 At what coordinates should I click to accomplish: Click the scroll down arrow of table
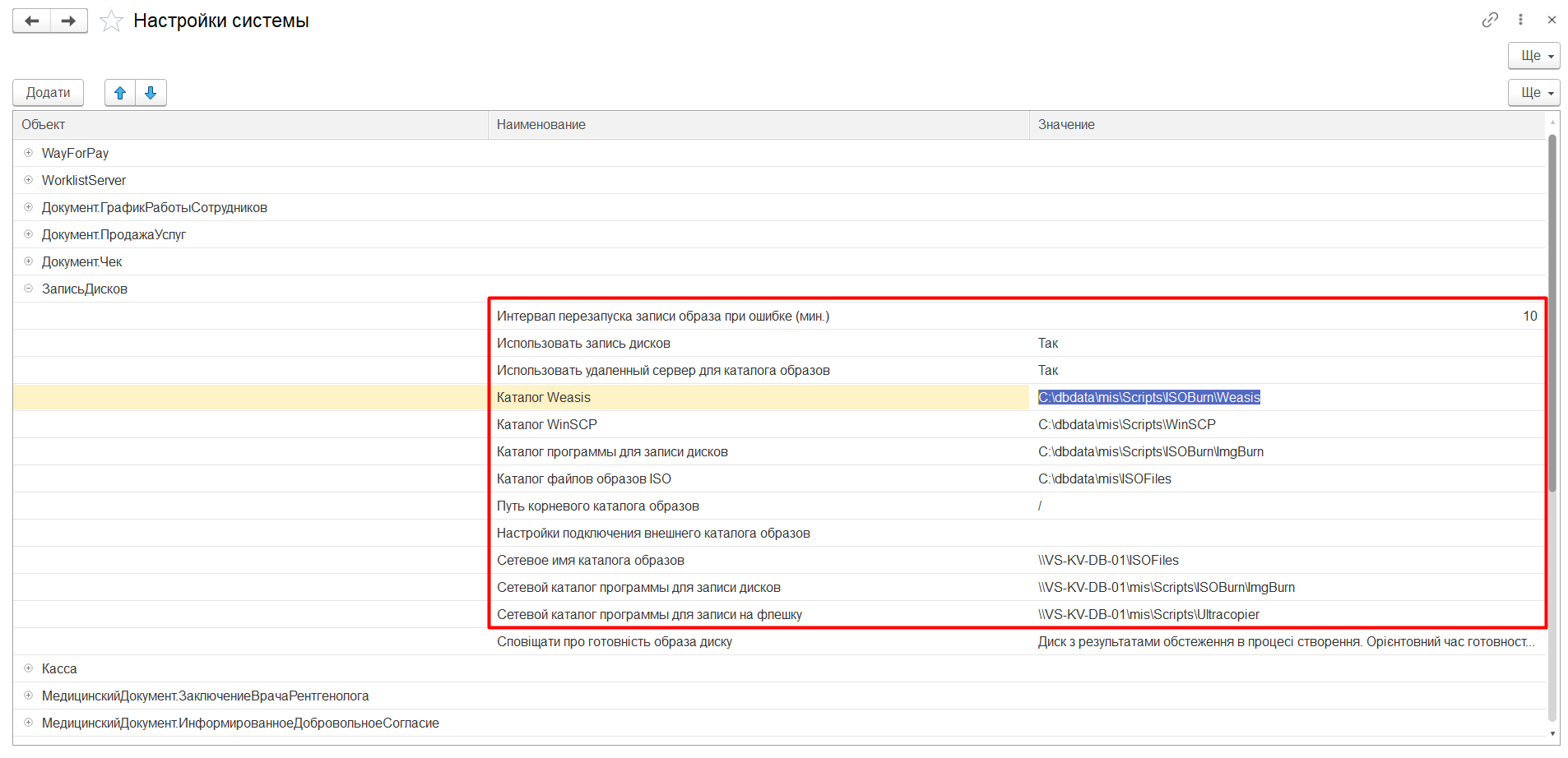click(x=1552, y=734)
